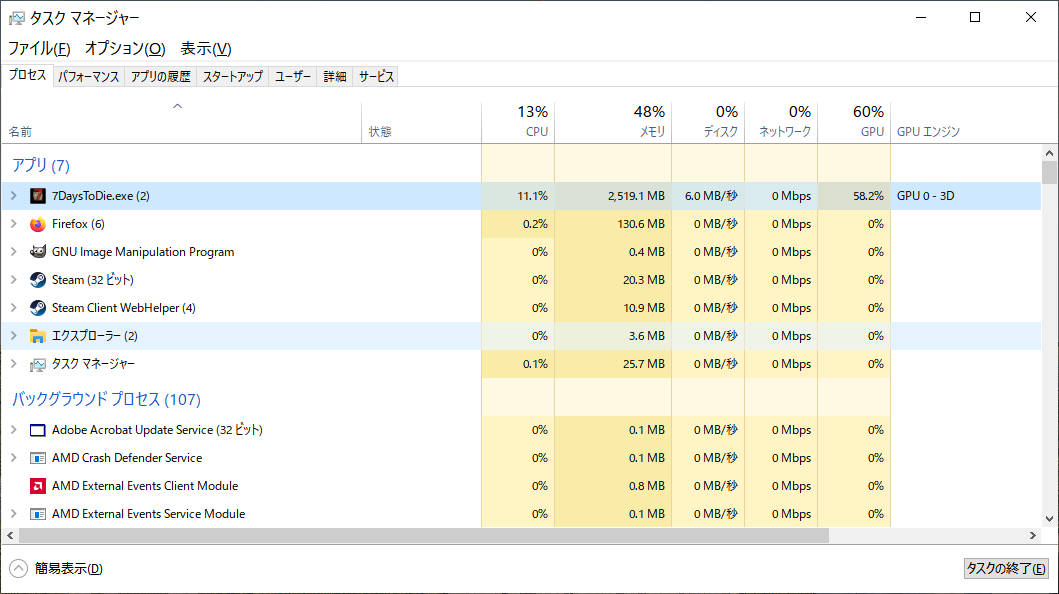Click the AMD Crash Defender Service icon
The image size is (1059, 594).
point(38,458)
